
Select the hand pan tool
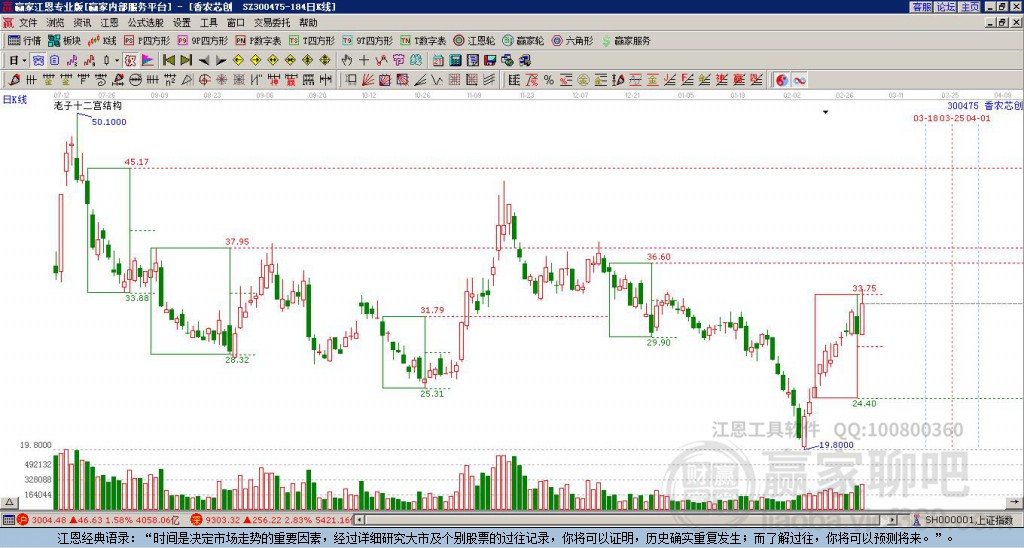347,61
